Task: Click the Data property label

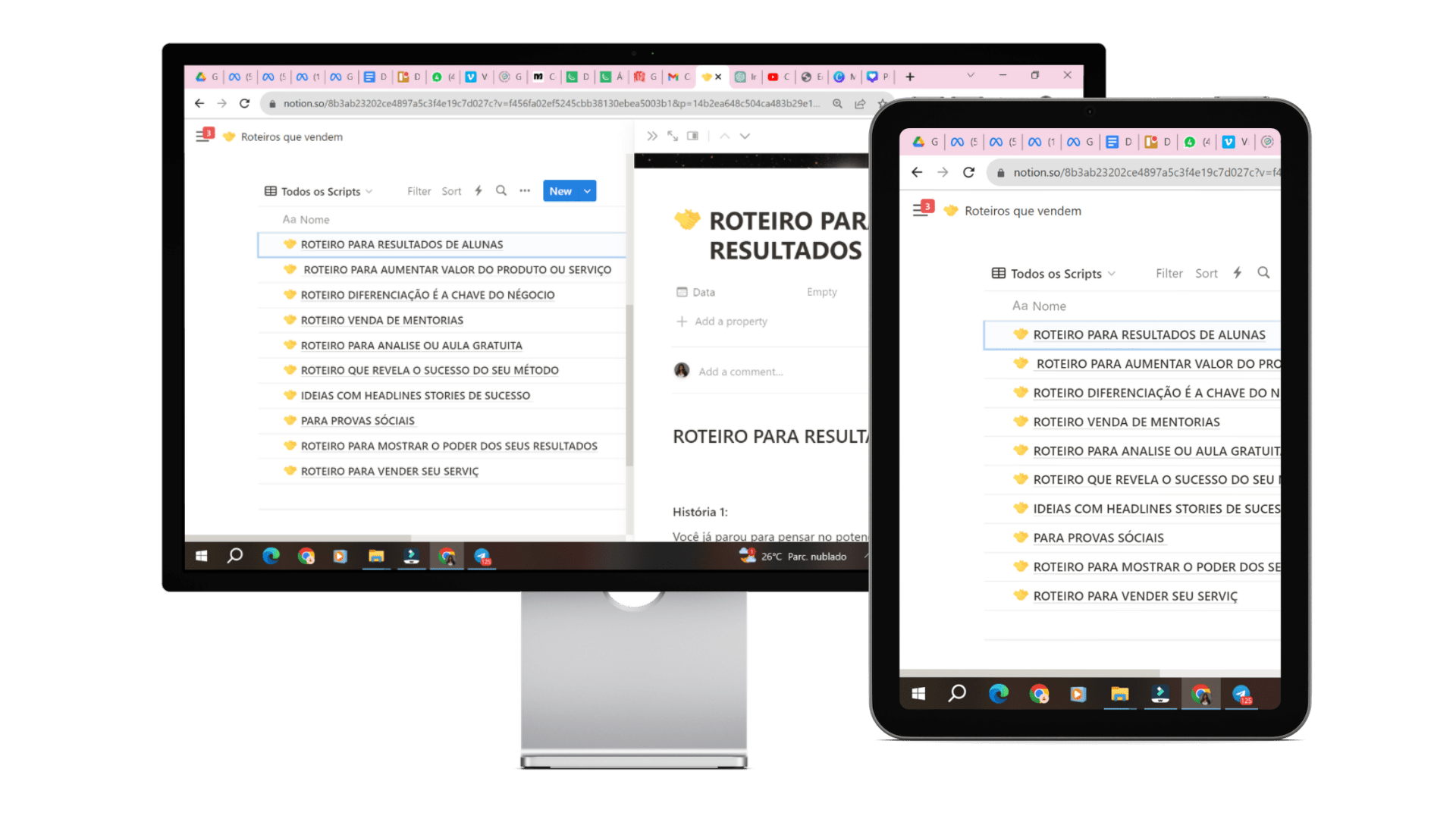Action: coord(695,292)
